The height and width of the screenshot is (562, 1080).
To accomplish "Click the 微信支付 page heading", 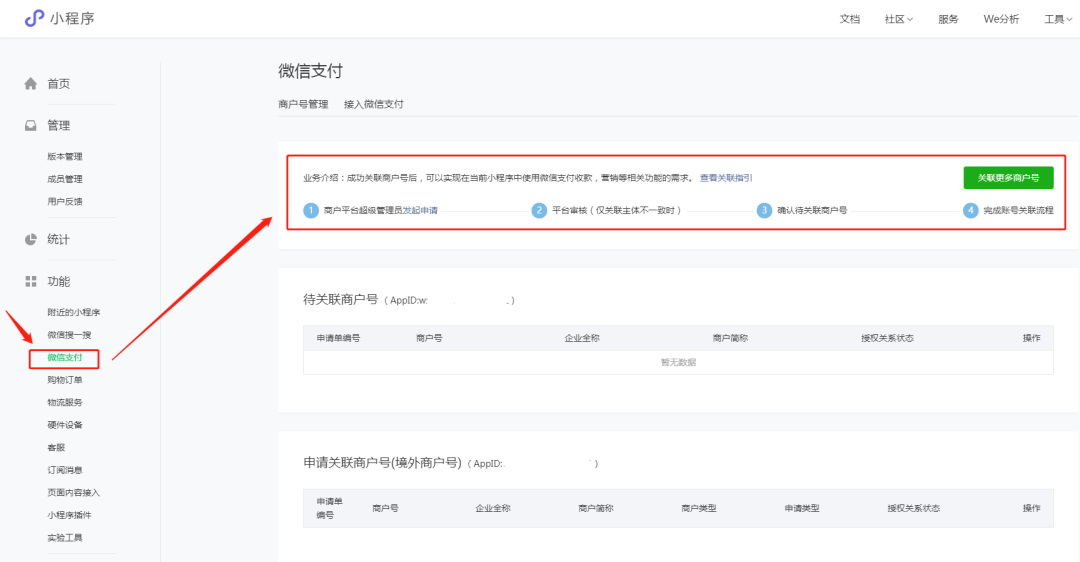I will tap(310, 71).
